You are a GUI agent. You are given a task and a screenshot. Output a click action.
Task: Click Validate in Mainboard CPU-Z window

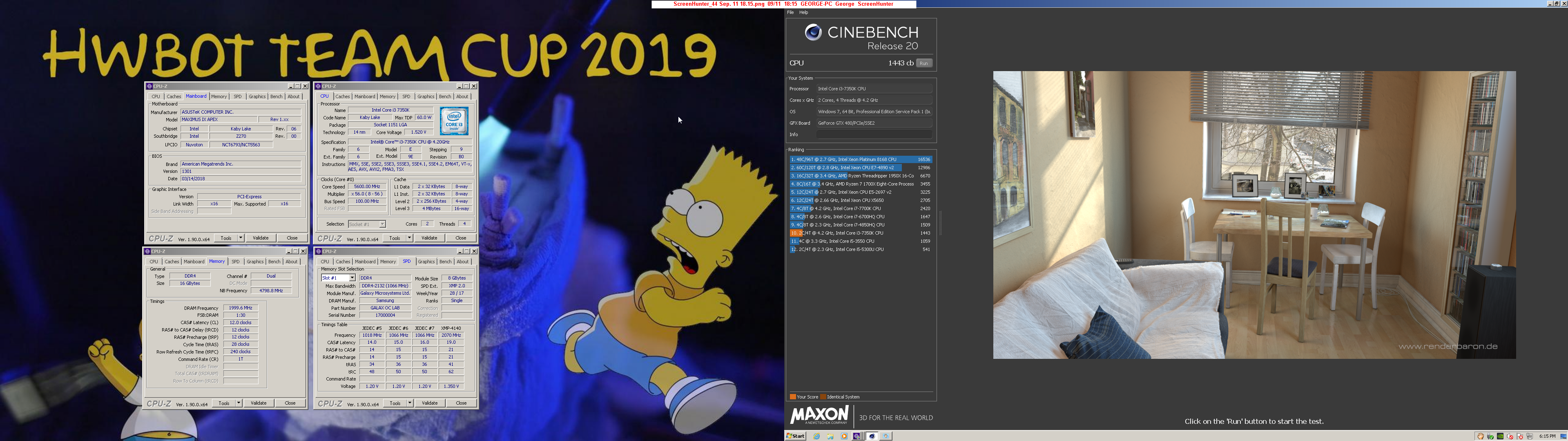(261, 238)
